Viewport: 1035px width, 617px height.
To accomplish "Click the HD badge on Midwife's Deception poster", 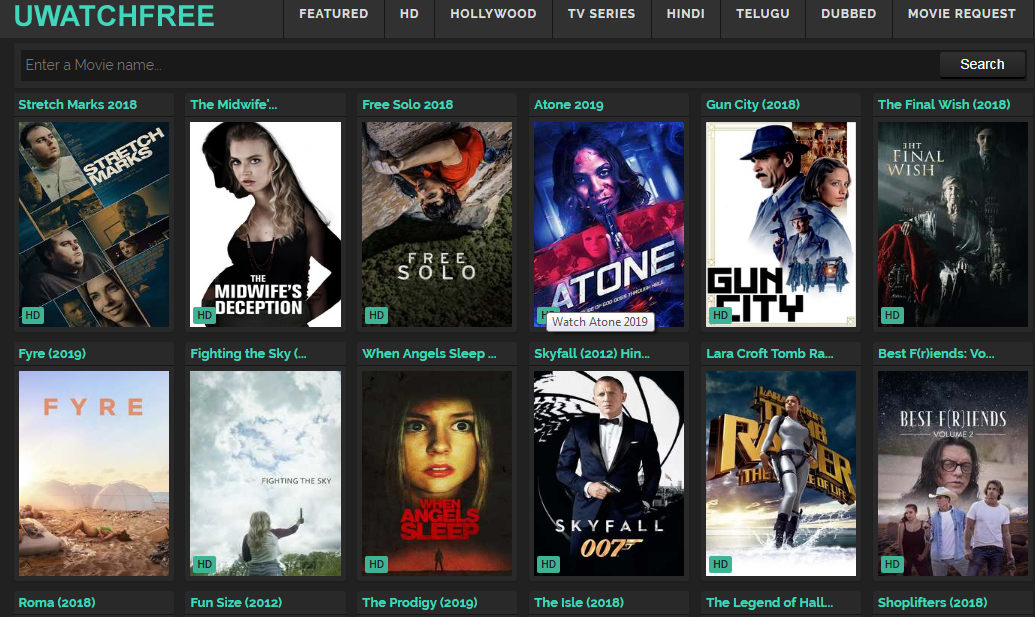I will coord(205,315).
